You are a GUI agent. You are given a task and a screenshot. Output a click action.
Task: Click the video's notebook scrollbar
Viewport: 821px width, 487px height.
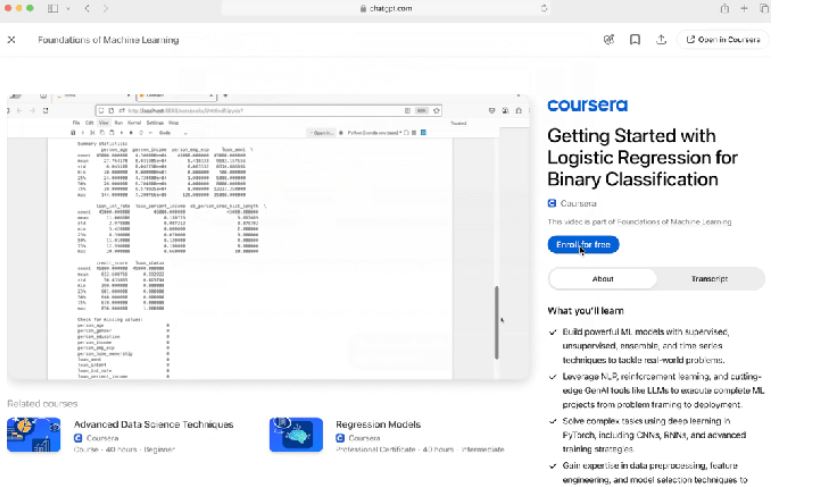(x=496, y=322)
